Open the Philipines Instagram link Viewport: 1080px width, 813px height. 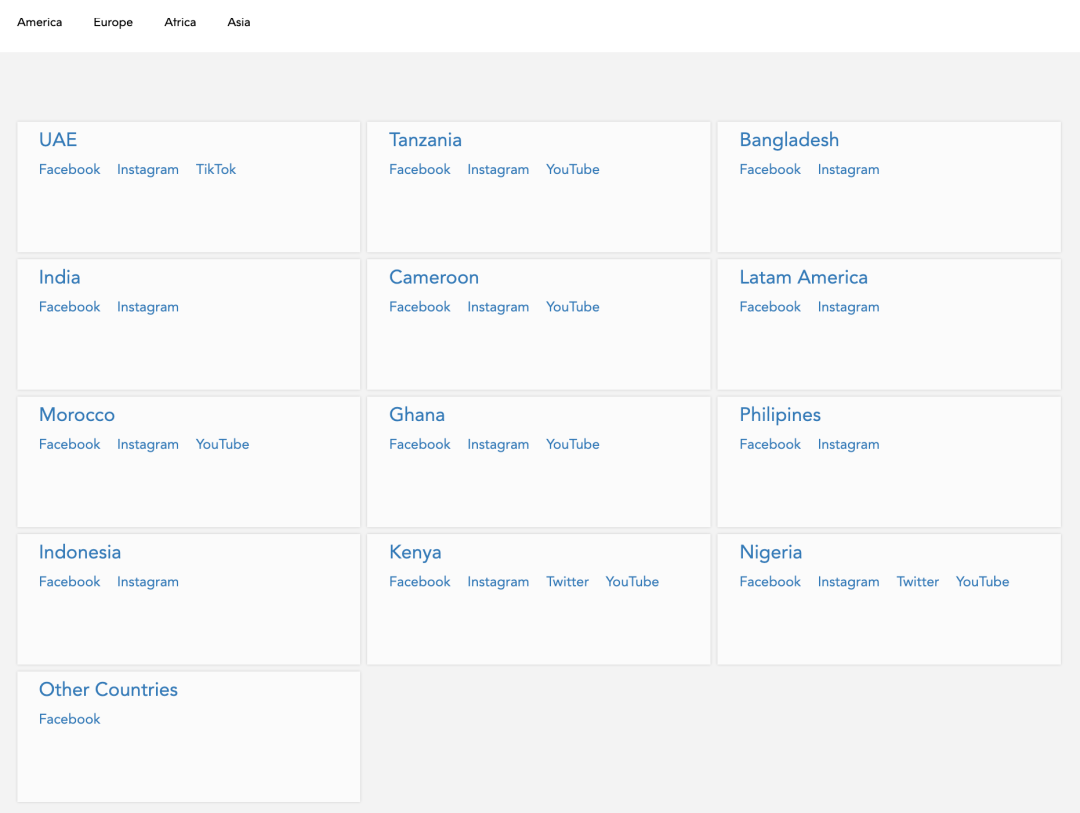(848, 444)
